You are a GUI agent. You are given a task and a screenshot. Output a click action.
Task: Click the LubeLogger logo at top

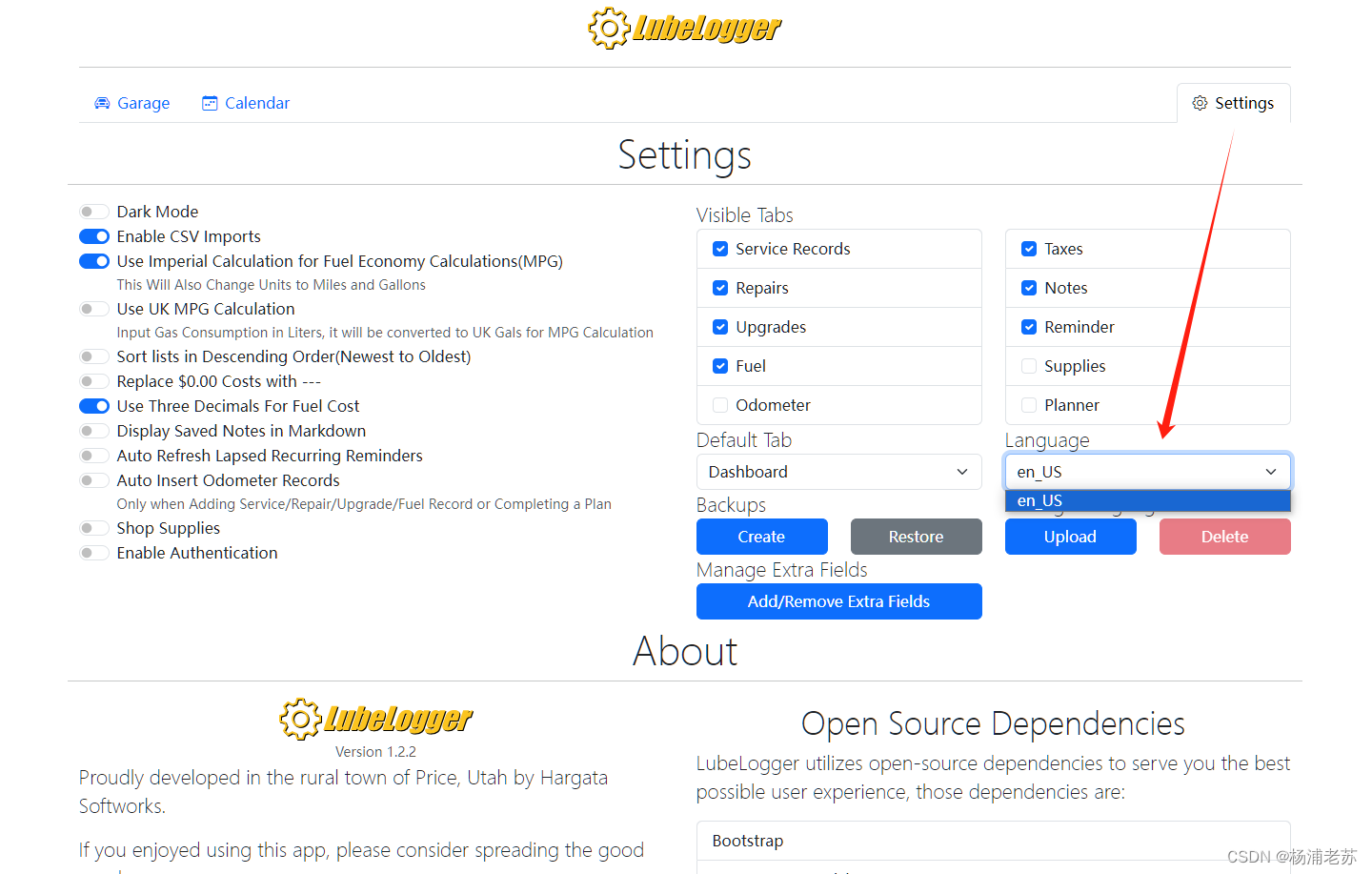(684, 28)
